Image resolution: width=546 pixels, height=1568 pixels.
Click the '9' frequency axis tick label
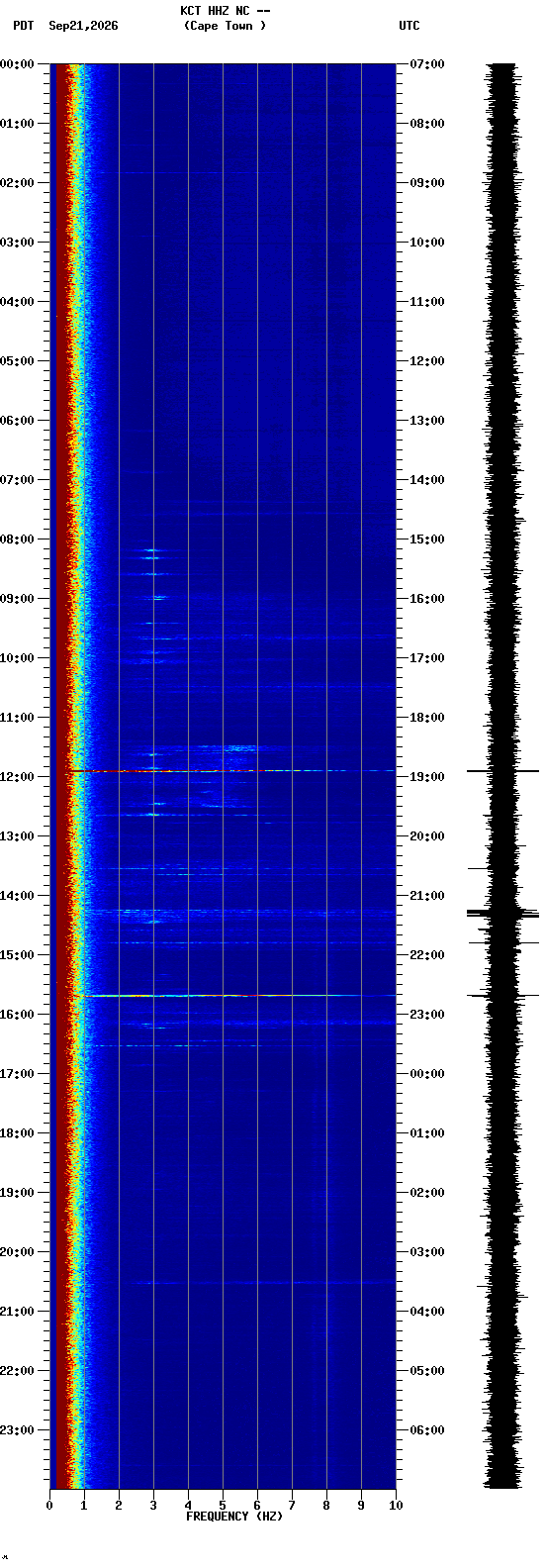point(361,1506)
